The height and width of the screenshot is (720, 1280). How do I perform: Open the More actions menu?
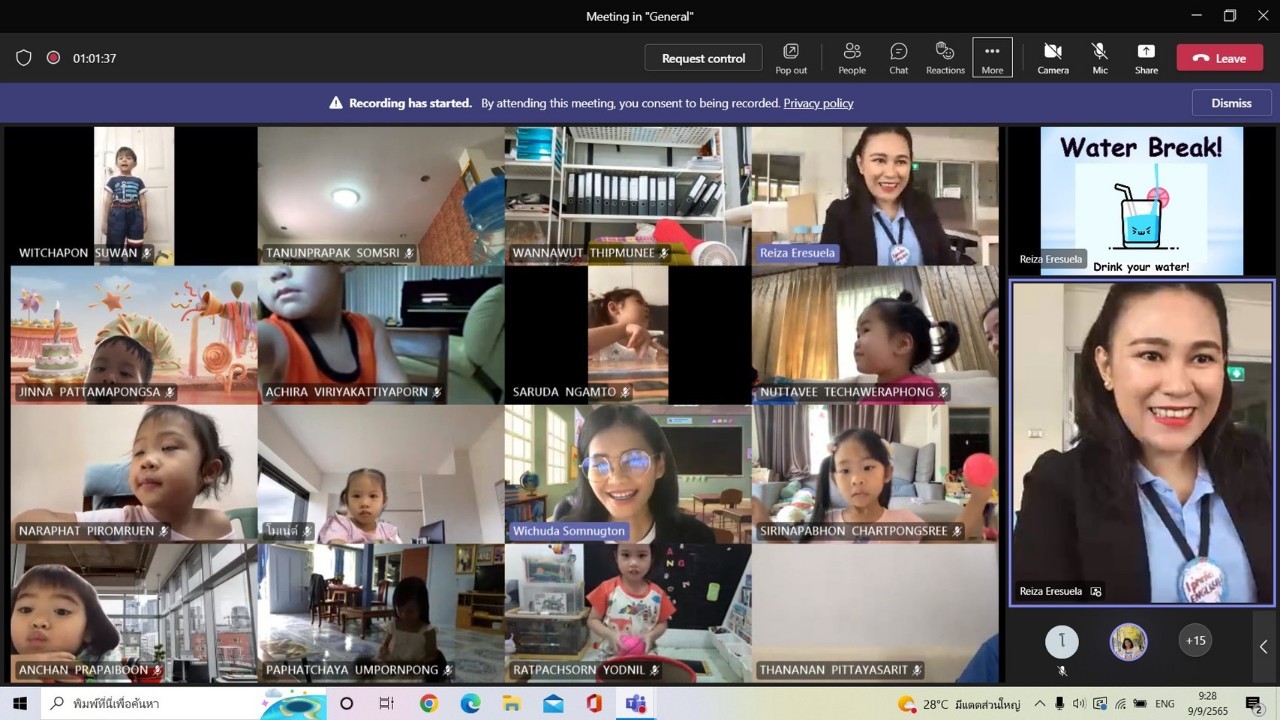[x=992, y=58]
